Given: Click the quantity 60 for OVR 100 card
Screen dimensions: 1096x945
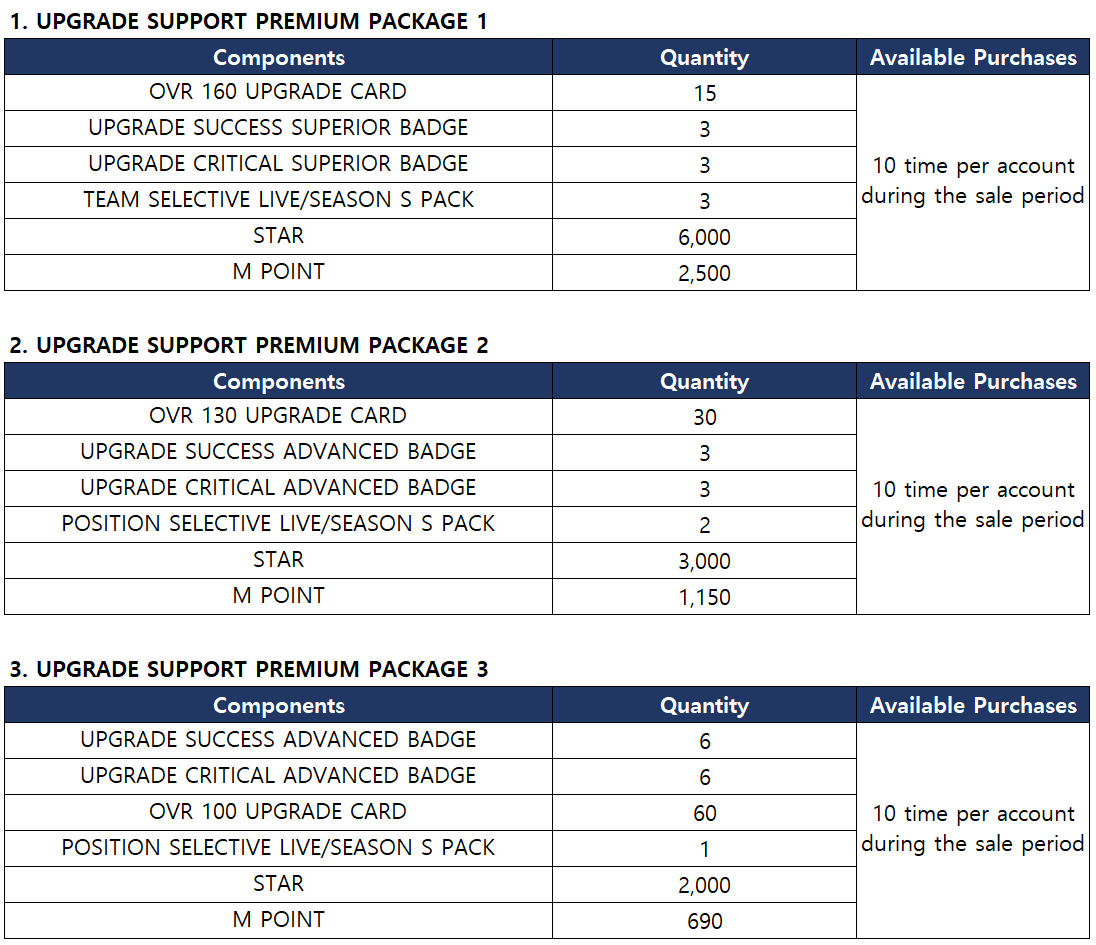Looking at the screenshot, I should pos(704,813).
